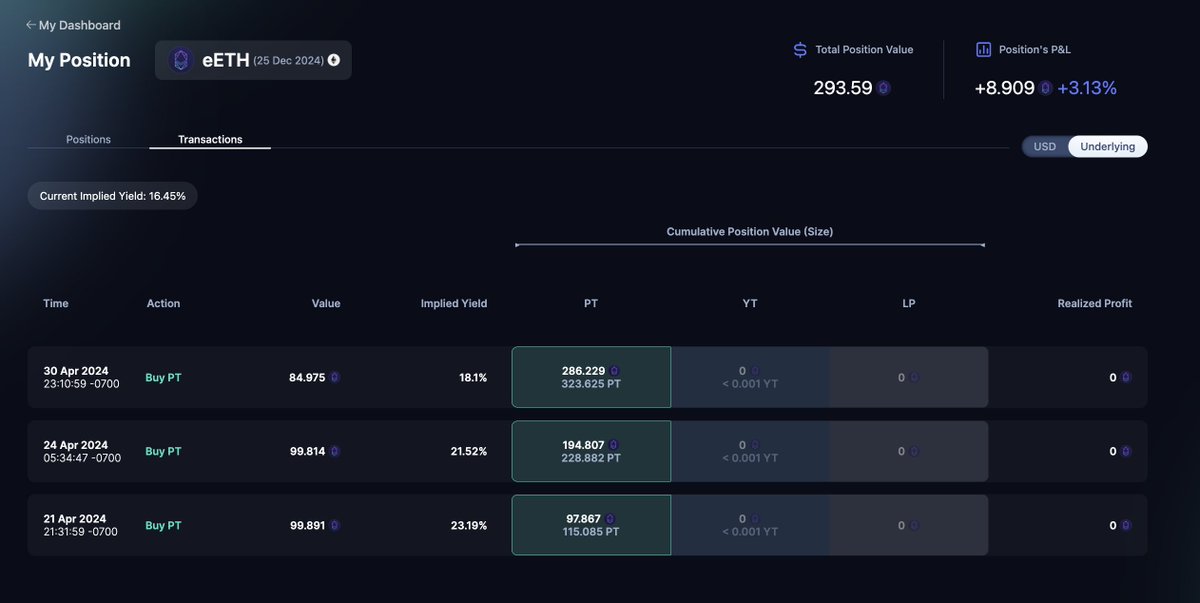
Task: Click the 21.52% implied yield
Action: coord(469,451)
